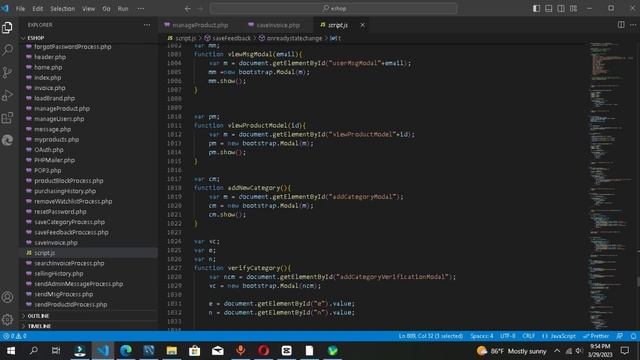Open the Source Control view
This screenshot has height=360, width=640.
[7, 72]
